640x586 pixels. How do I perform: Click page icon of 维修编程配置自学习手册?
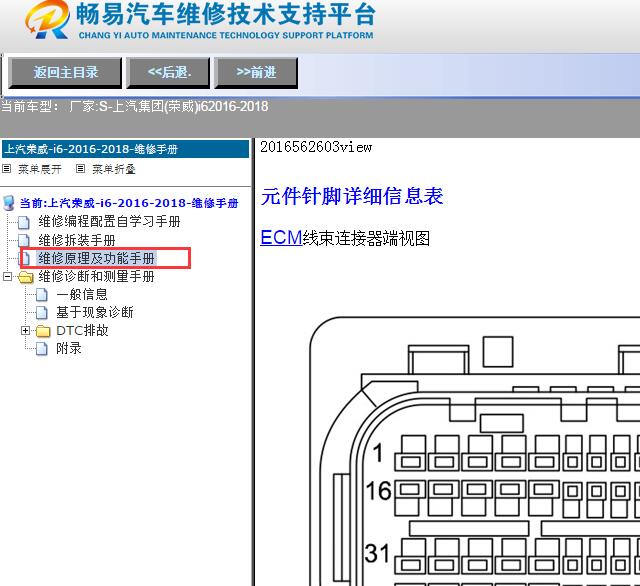(x=24, y=222)
